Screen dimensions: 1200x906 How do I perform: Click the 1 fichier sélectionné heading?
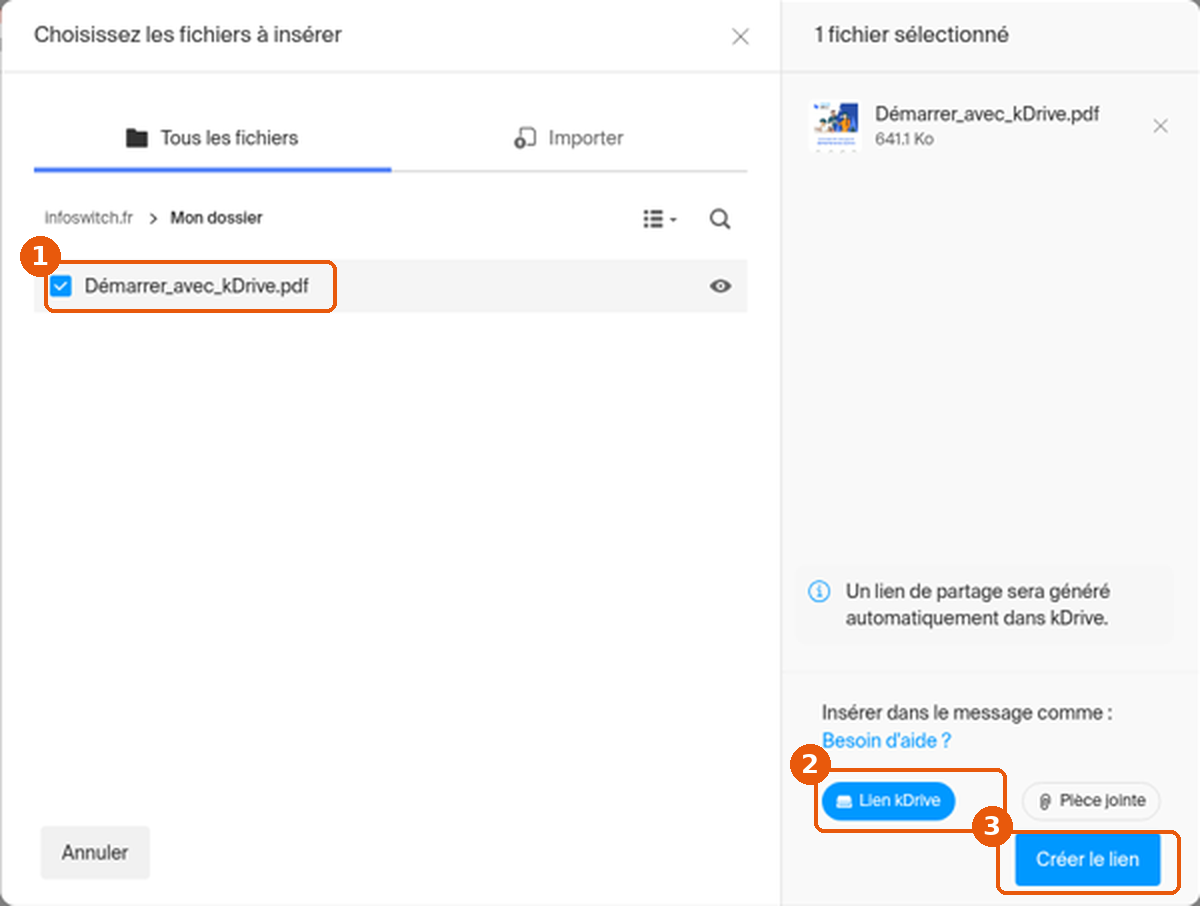click(x=912, y=35)
